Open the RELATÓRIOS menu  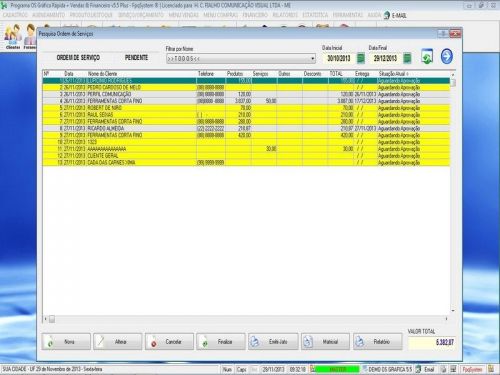[x=285, y=15]
